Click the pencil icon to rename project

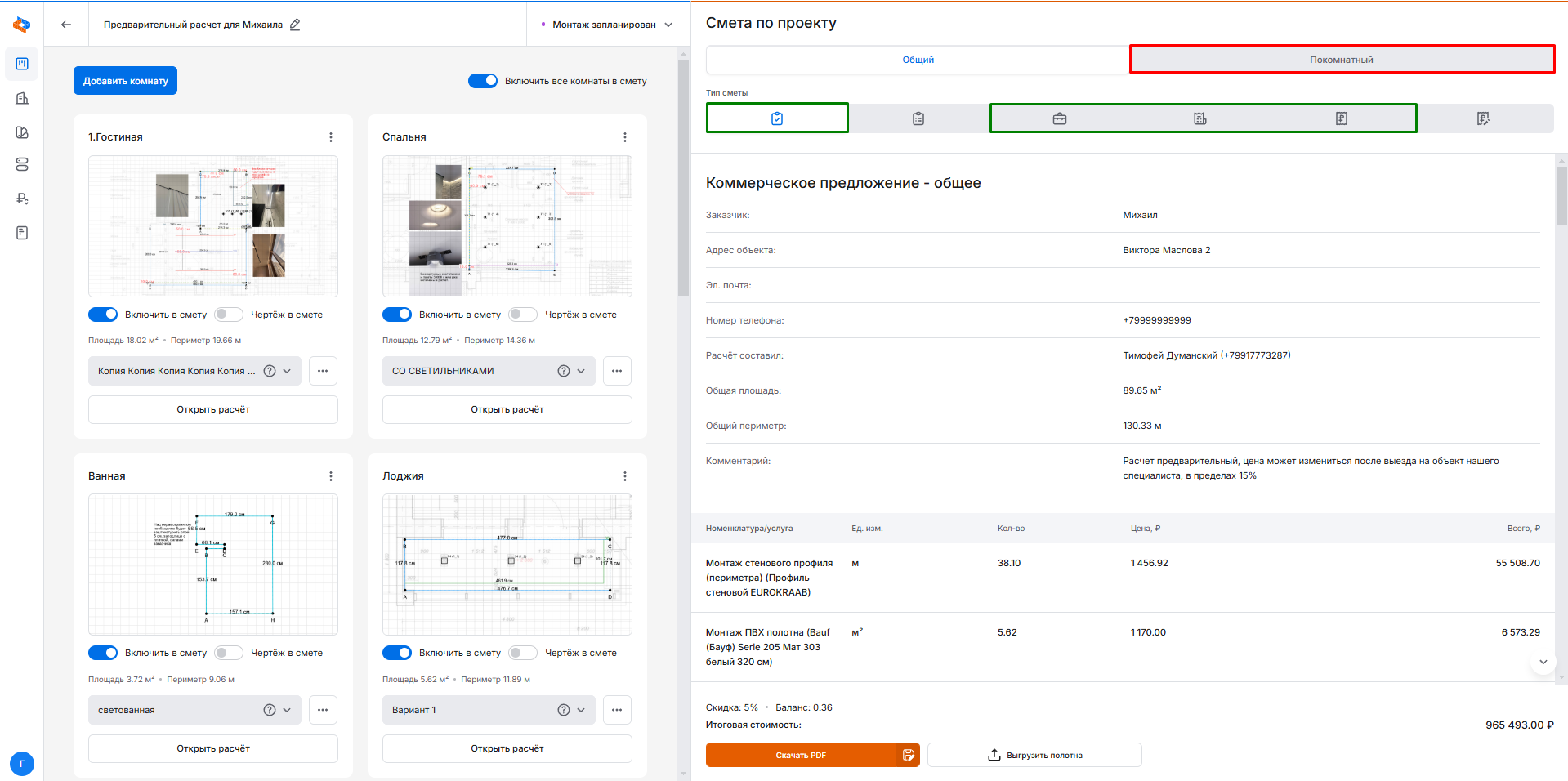point(295,25)
